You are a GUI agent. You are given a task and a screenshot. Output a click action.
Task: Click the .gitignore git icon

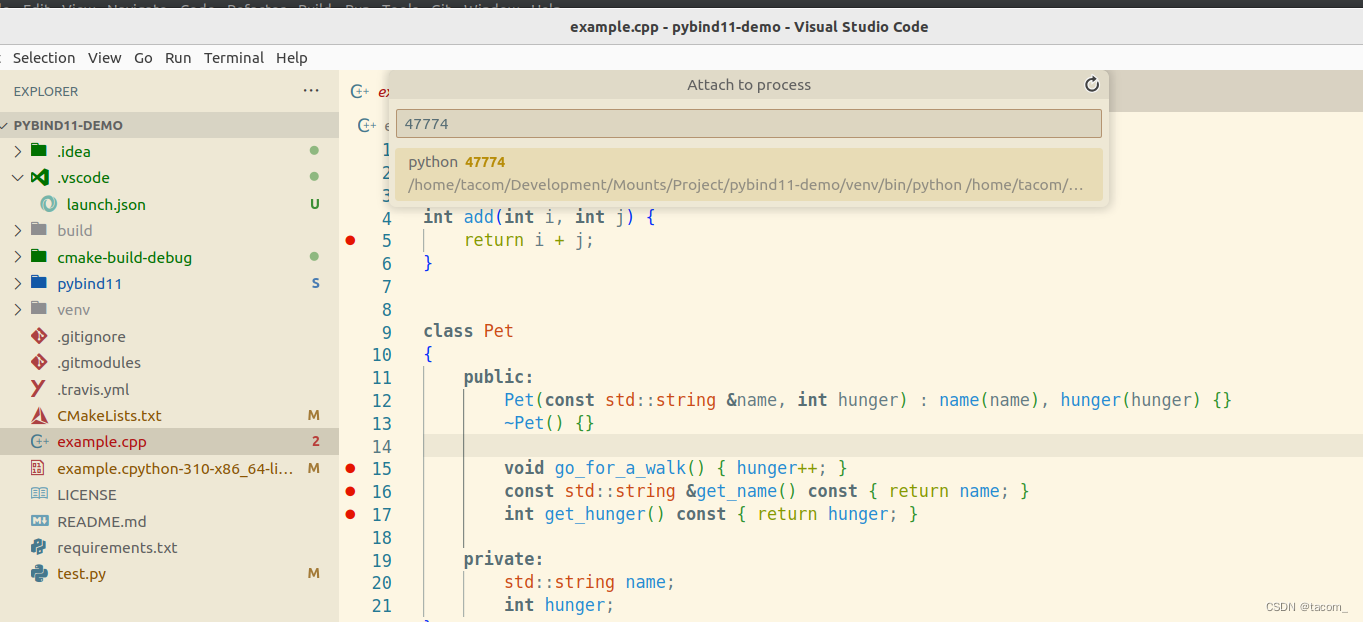pos(39,336)
